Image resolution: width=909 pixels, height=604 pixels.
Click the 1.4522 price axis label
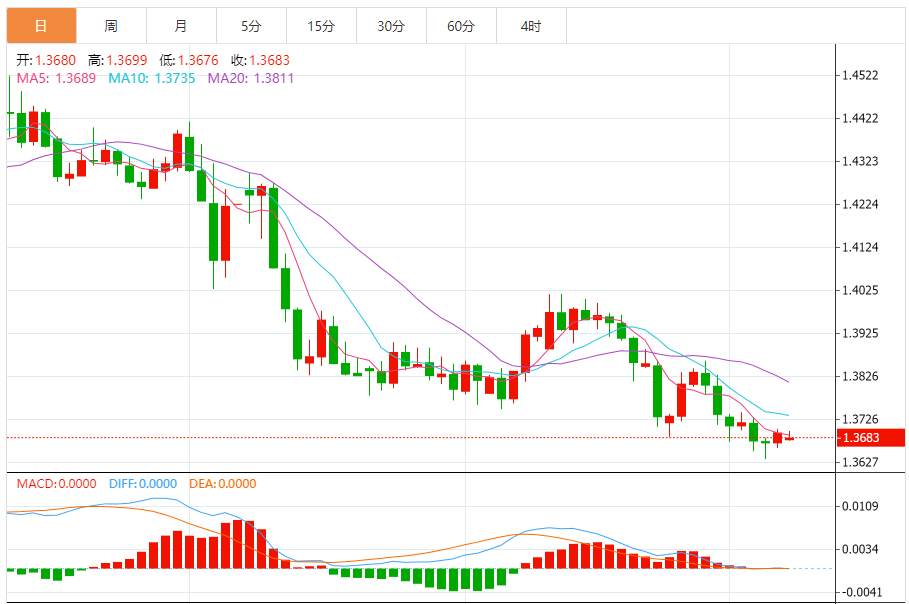click(860, 75)
